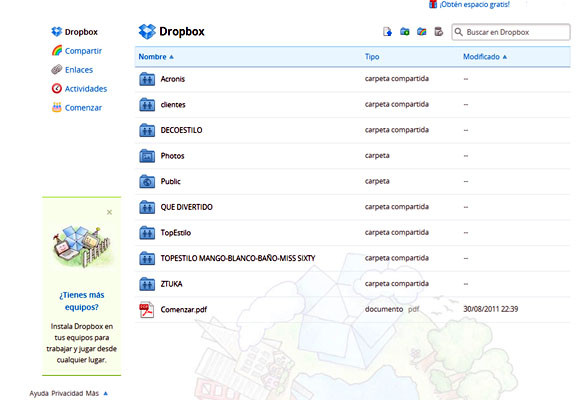The image size is (580, 400).
Task: Click the new folder toolbar icon
Action: [405, 32]
